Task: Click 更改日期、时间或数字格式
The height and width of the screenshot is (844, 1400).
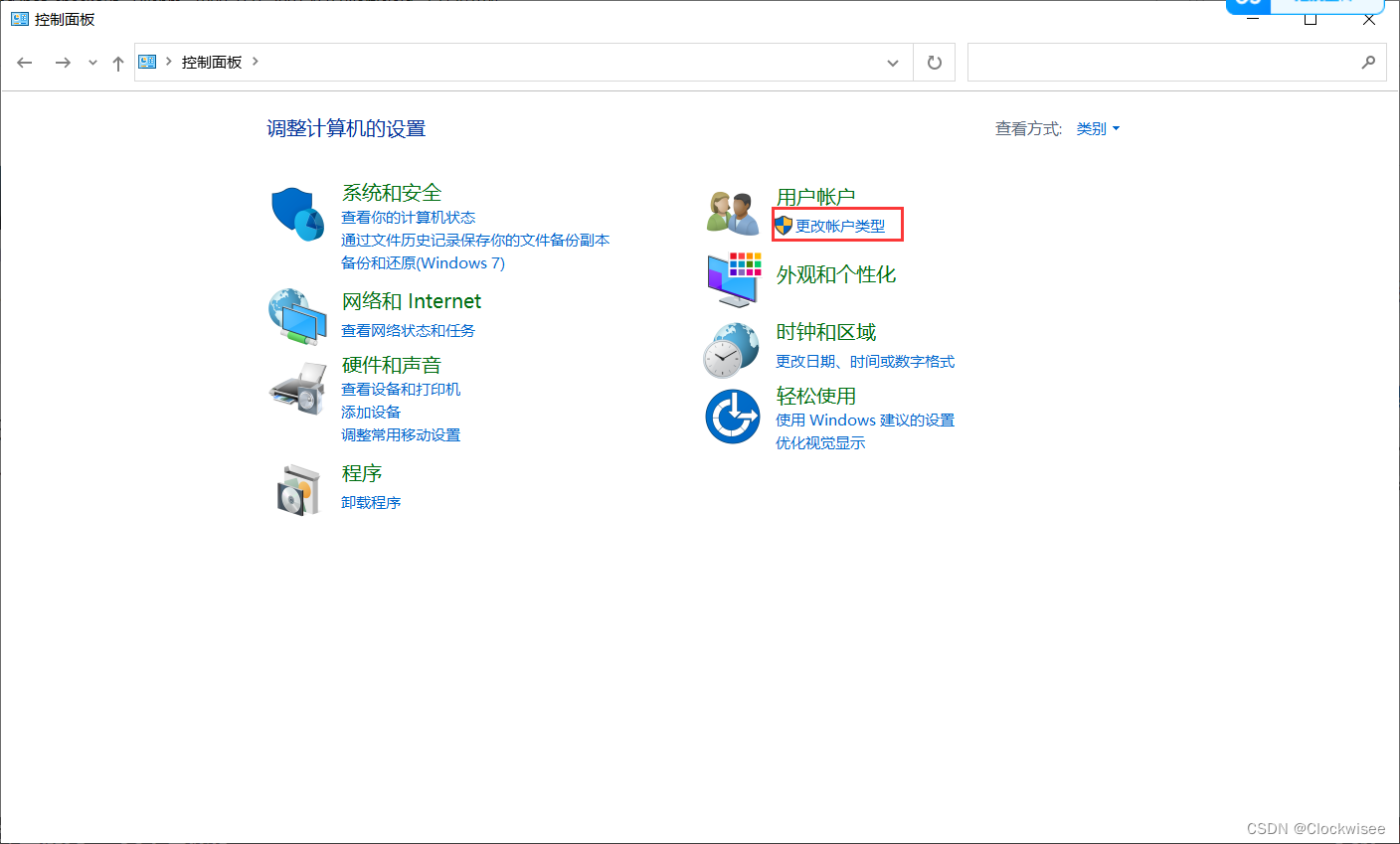Action: [865, 362]
